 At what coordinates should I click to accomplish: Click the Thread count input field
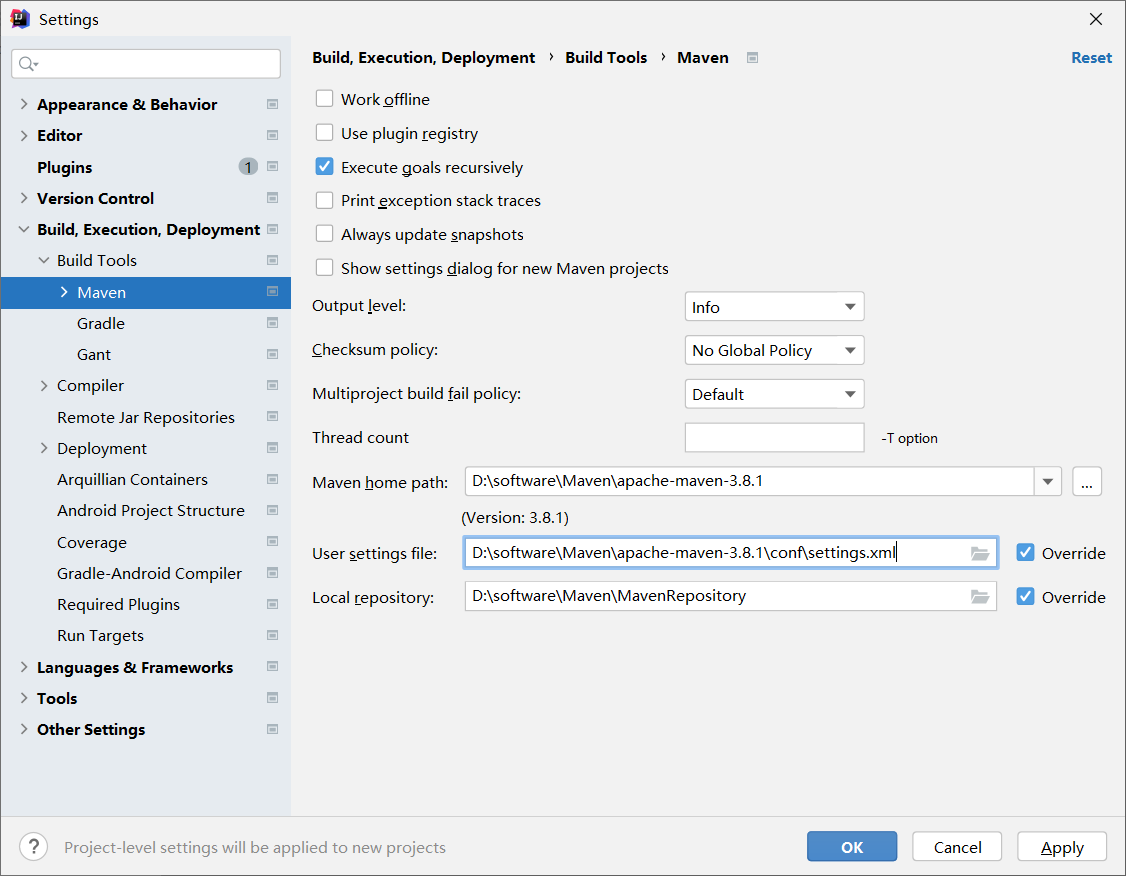(x=774, y=438)
